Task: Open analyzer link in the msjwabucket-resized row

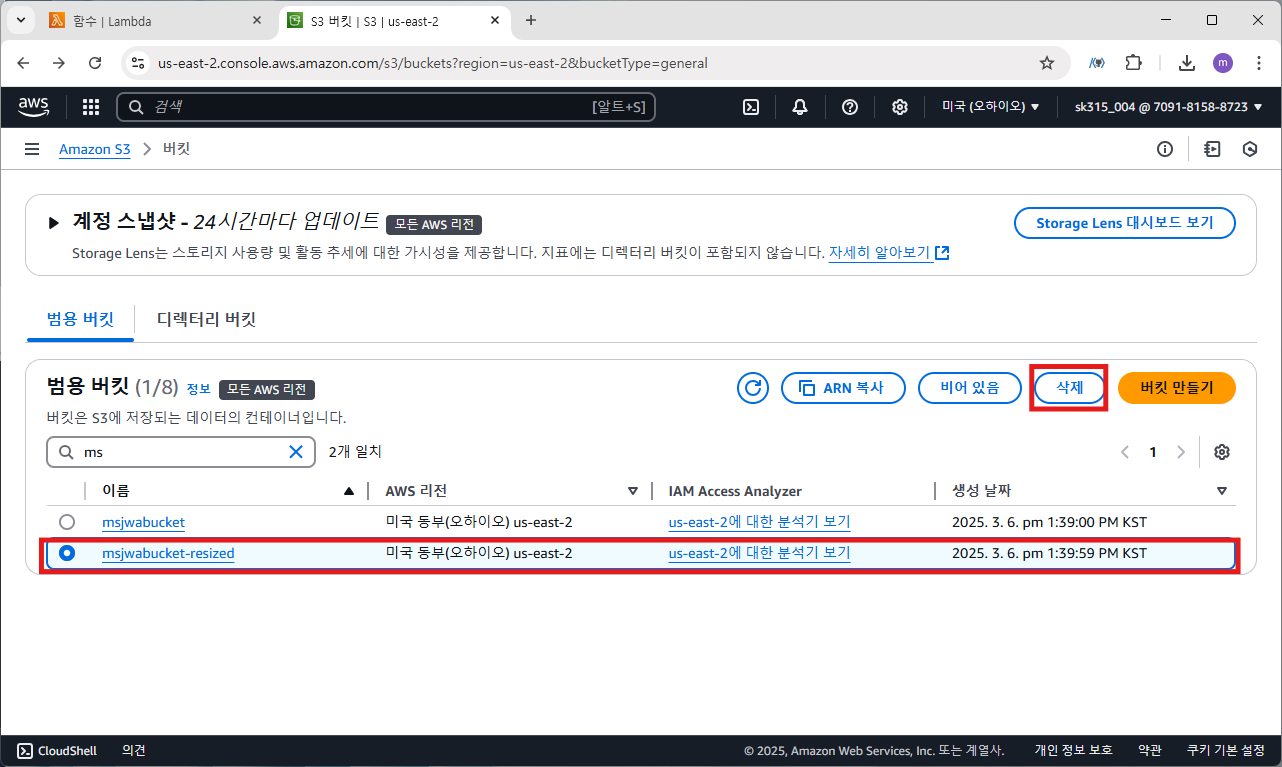Action: click(x=759, y=553)
